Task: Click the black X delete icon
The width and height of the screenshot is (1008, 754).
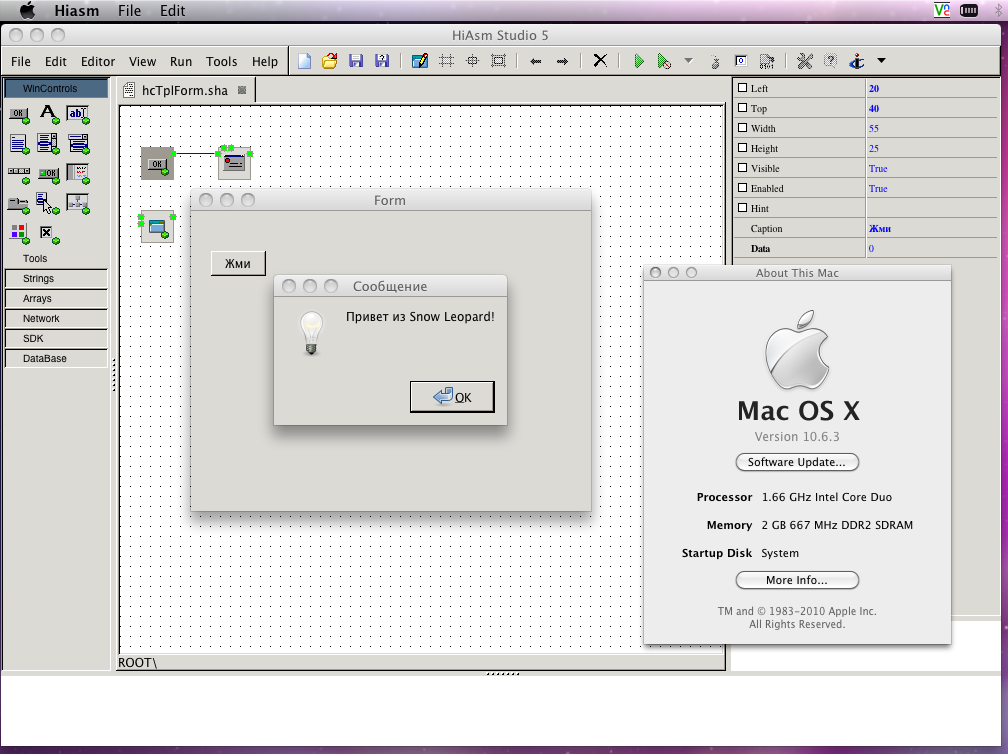Action: (x=600, y=61)
